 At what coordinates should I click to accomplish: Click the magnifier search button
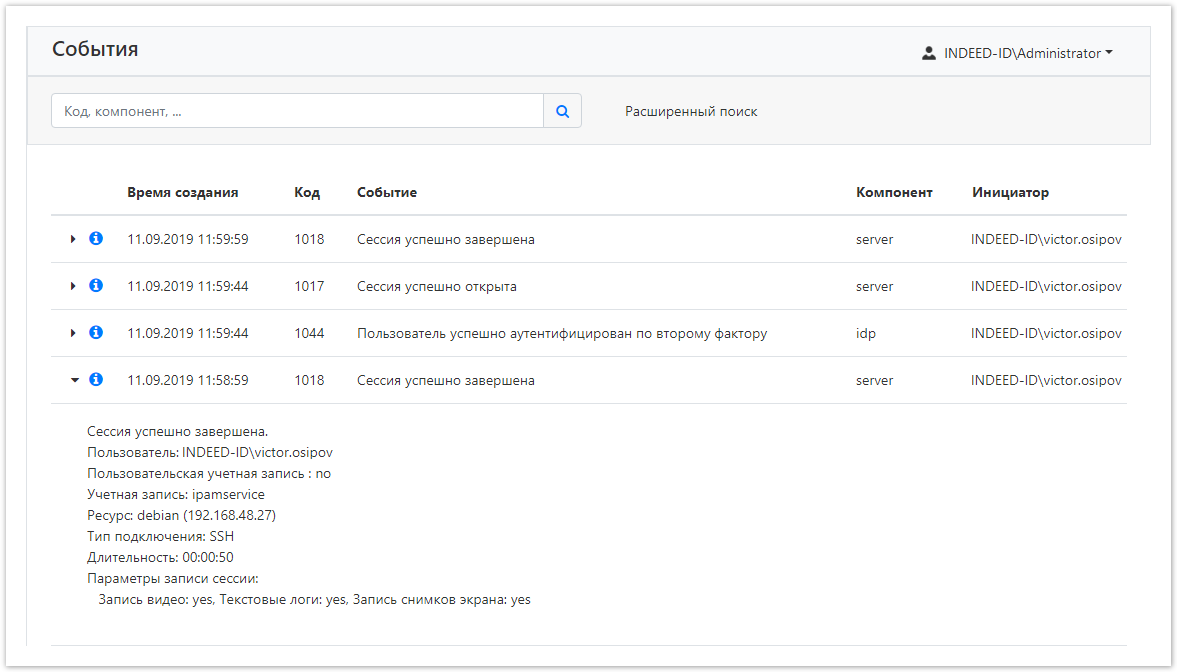tap(562, 111)
